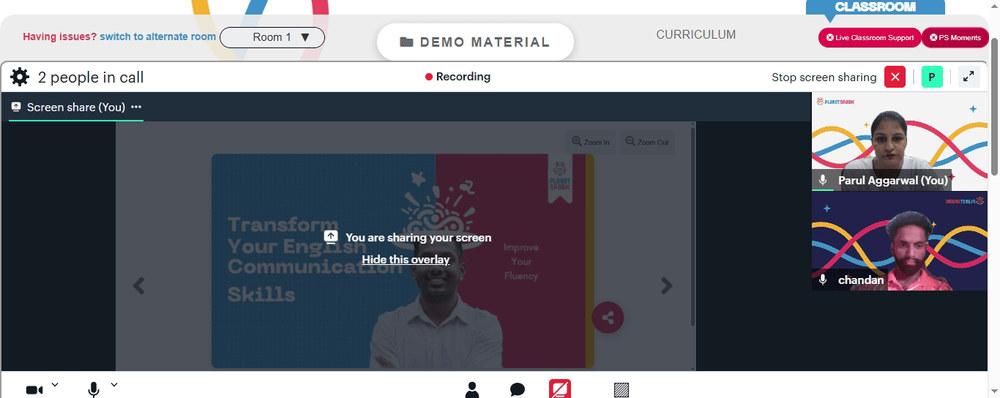Click the round share icon on slide
1000x398 pixels.
[608, 318]
